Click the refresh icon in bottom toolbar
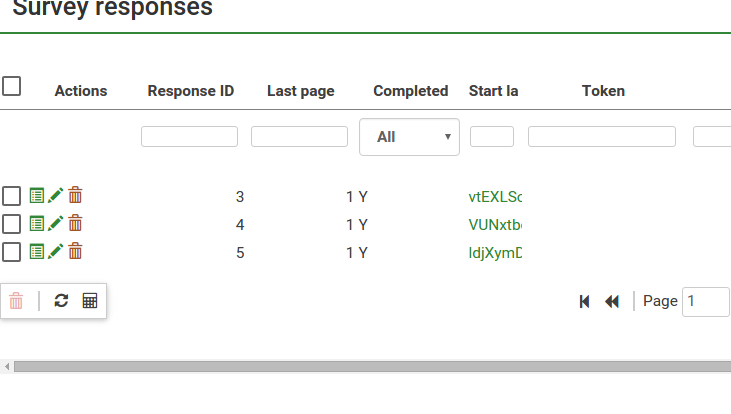The width and height of the screenshot is (731, 414). [61, 300]
